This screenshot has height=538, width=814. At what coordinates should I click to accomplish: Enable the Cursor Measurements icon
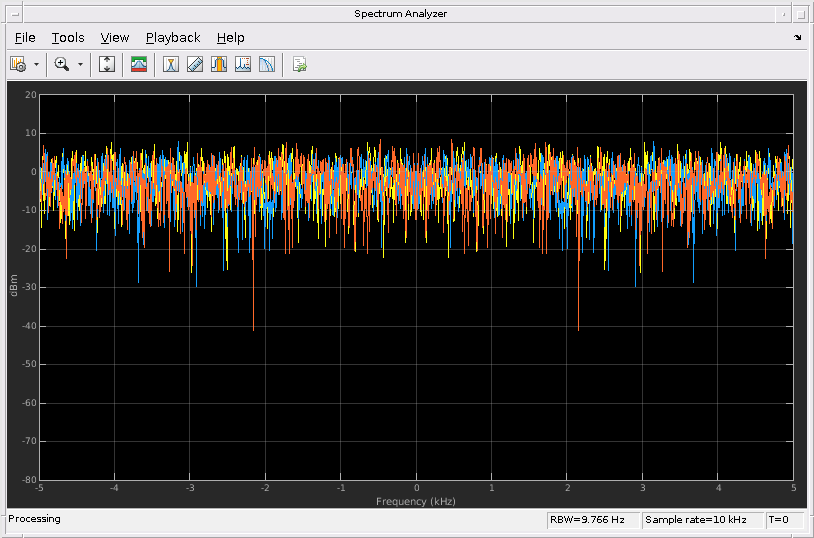coord(171,64)
